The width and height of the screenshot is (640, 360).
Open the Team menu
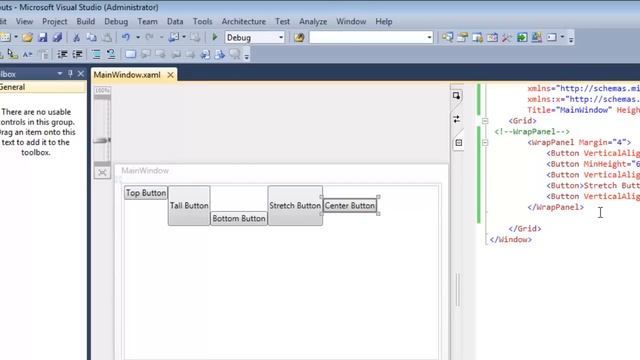(147, 22)
